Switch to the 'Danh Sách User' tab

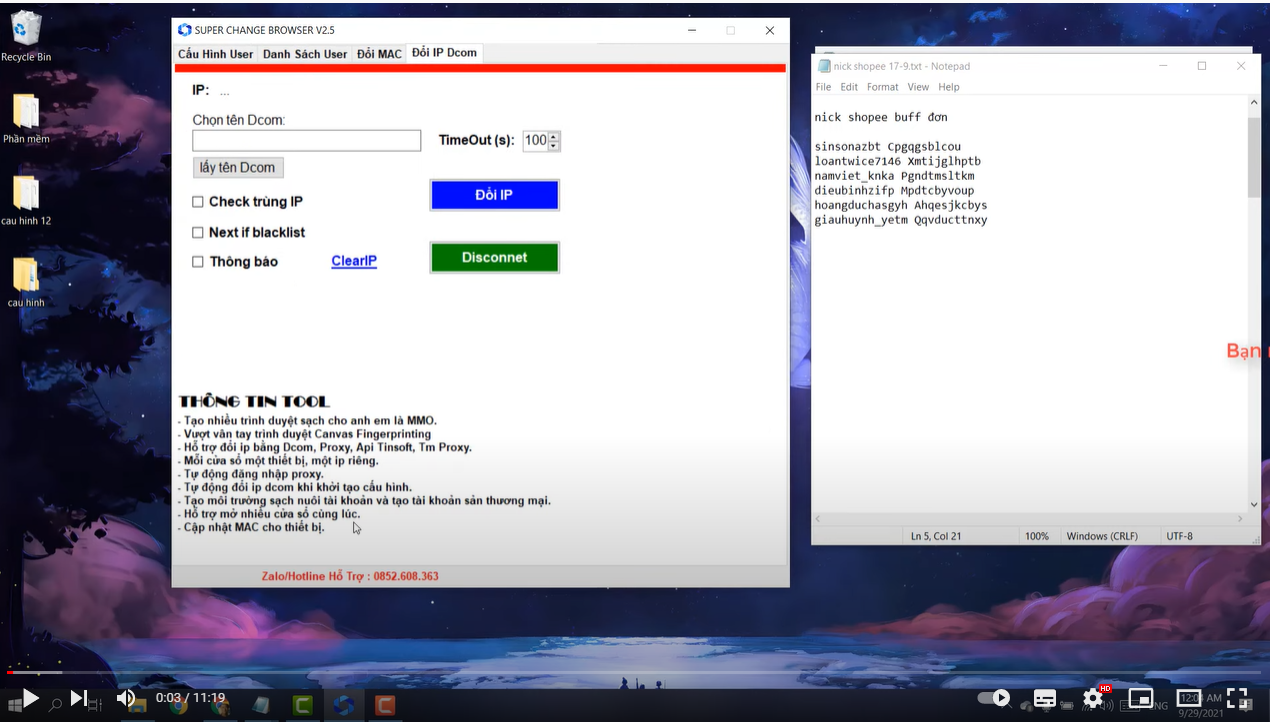point(305,54)
